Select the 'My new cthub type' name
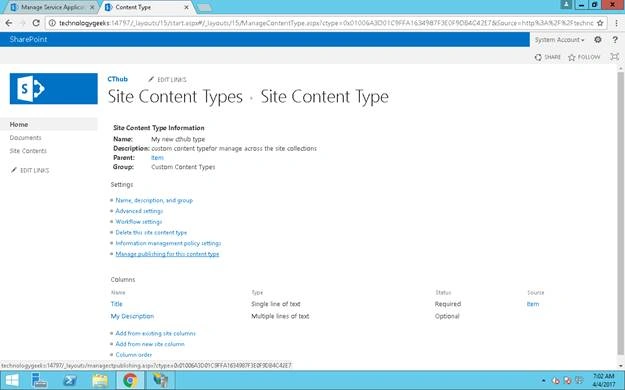The width and height of the screenshot is (625, 390). [178, 139]
